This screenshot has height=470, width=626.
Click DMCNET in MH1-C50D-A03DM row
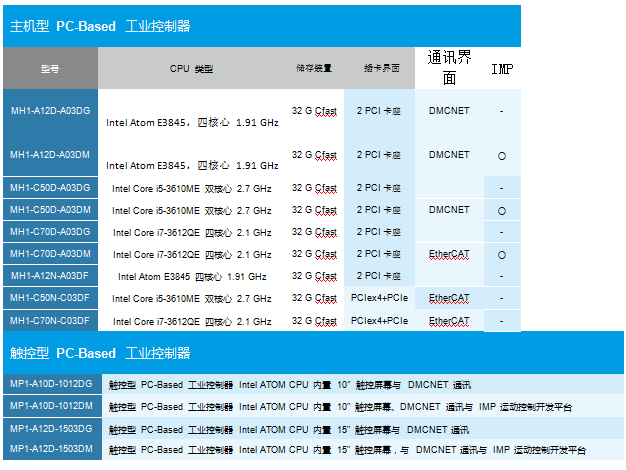click(x=449, y=210)
